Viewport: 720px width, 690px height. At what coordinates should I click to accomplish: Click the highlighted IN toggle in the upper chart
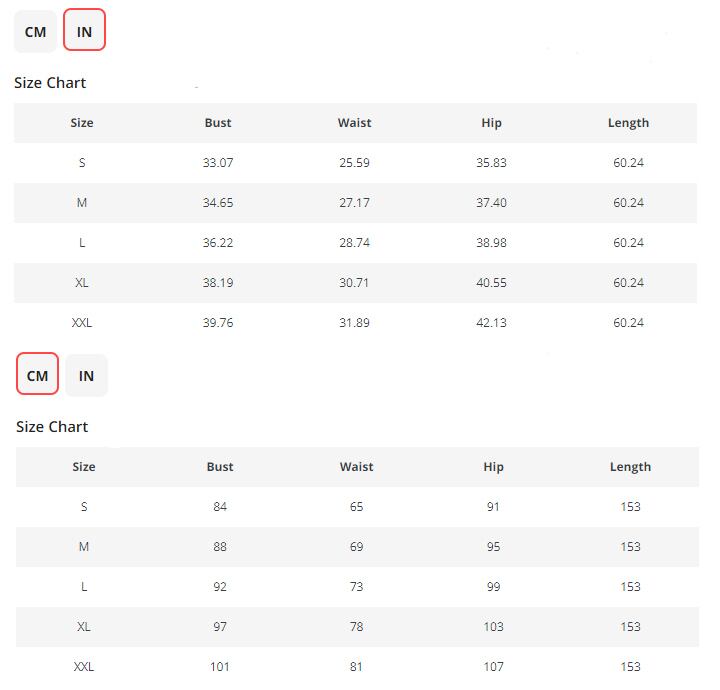[x=84, y=32]
